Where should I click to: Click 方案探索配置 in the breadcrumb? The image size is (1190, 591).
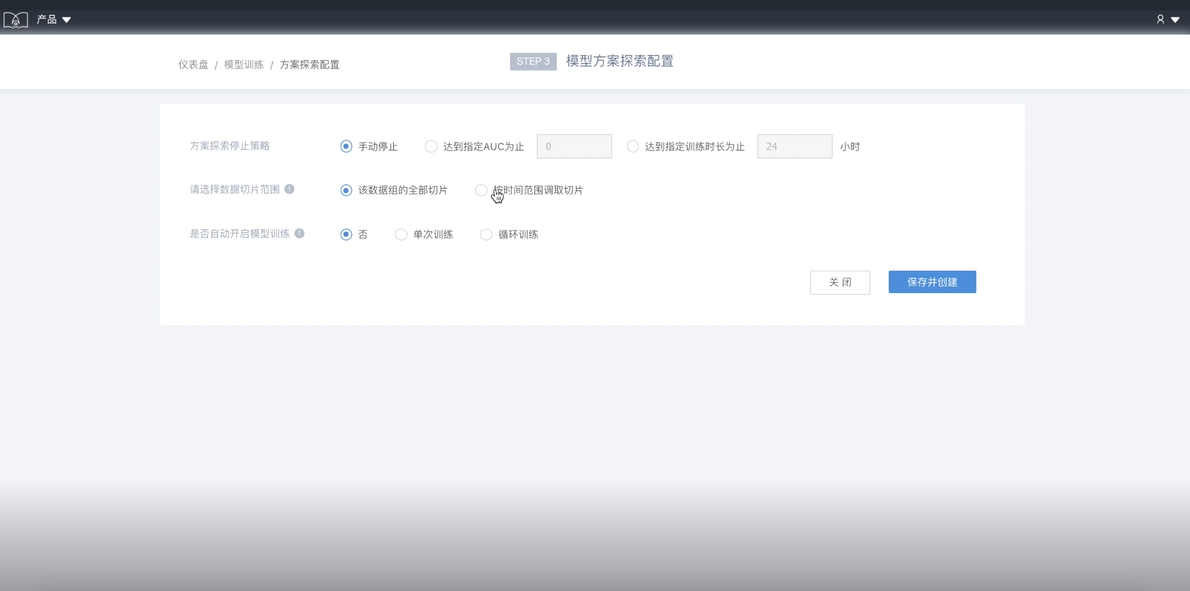pos(309,65)
